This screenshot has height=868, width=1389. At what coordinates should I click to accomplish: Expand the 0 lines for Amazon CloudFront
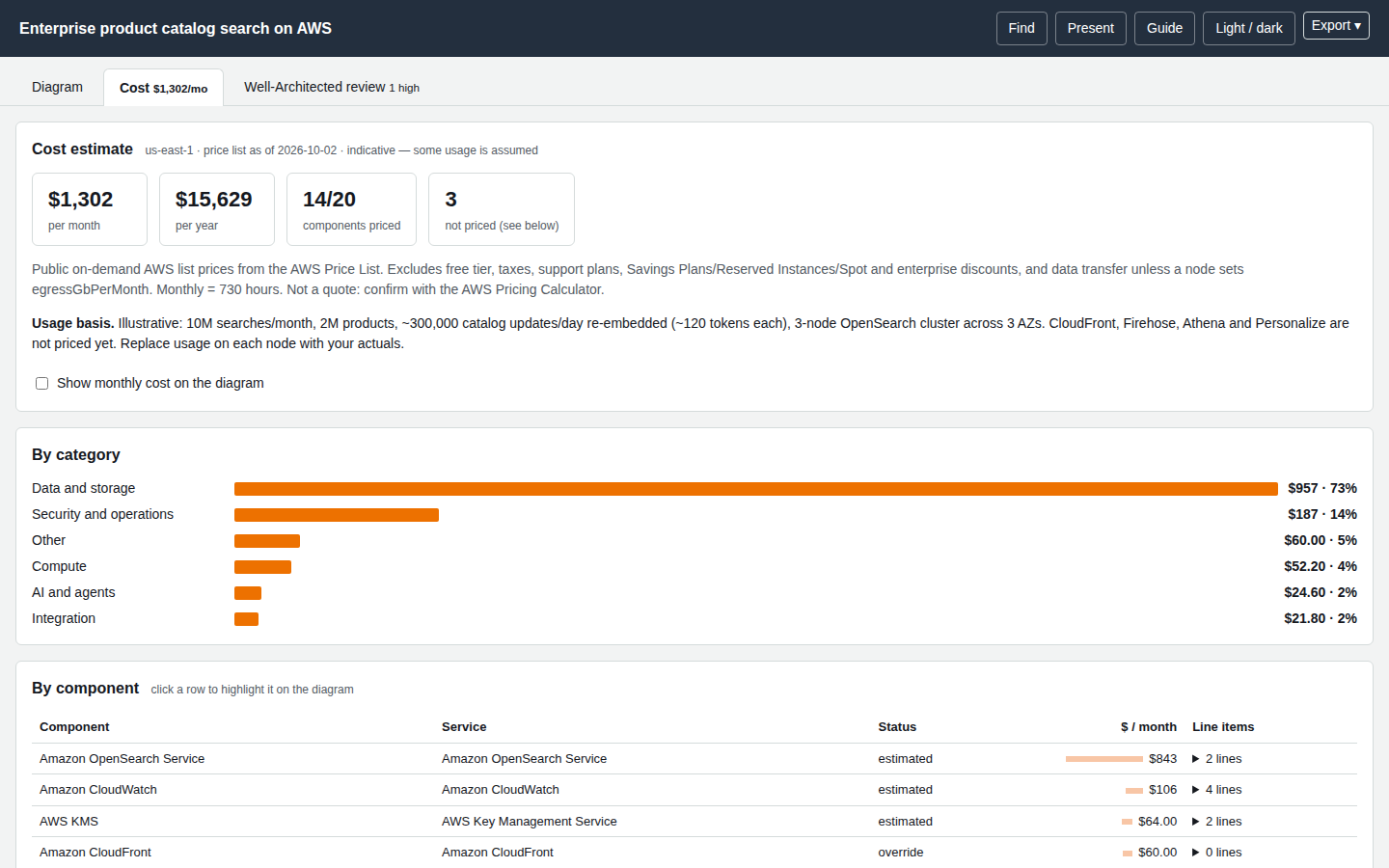[1217, 853]
